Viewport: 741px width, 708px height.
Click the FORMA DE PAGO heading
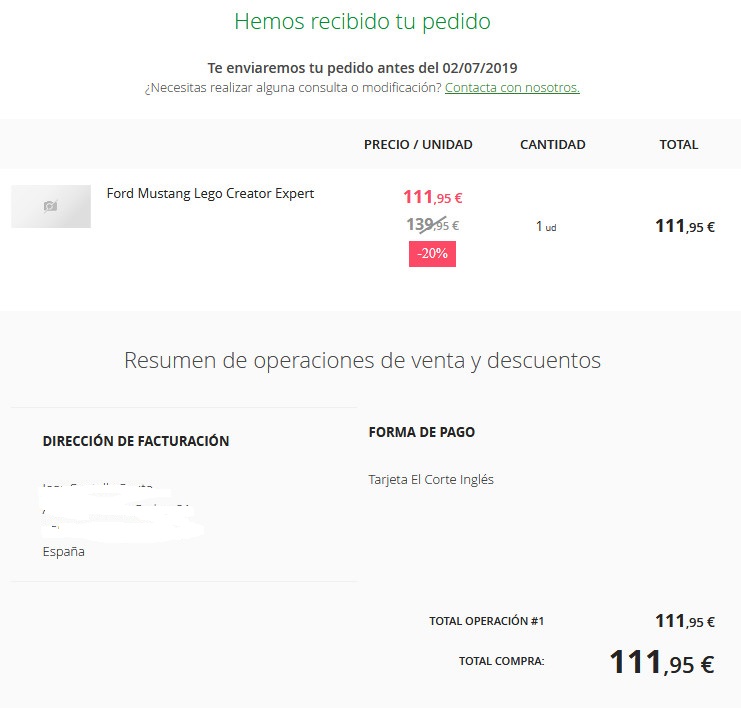click(x=422, y=432)
